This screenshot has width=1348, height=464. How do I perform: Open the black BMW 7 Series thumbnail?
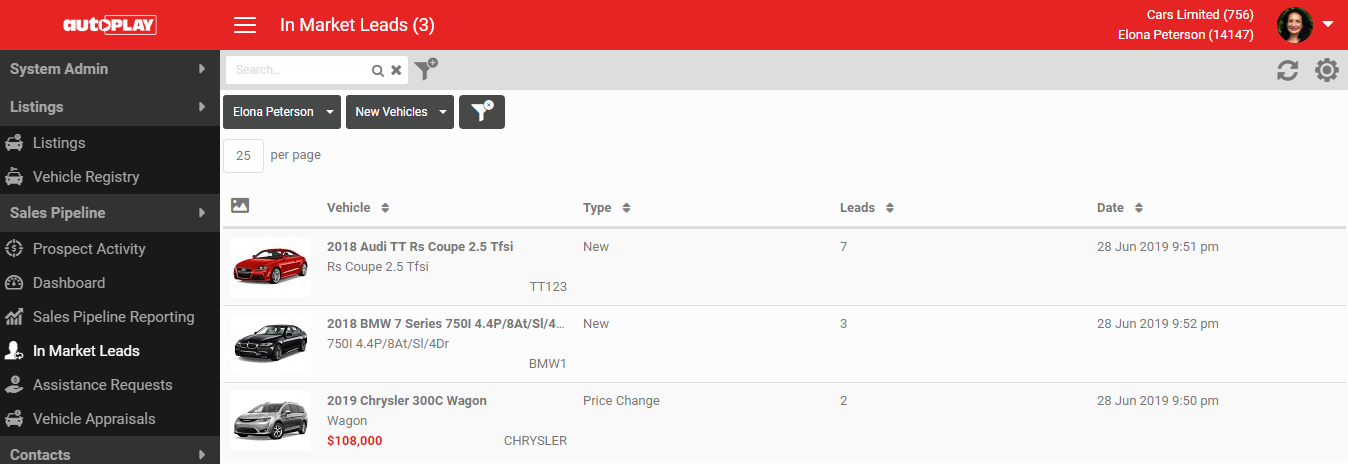coord(270,343)
